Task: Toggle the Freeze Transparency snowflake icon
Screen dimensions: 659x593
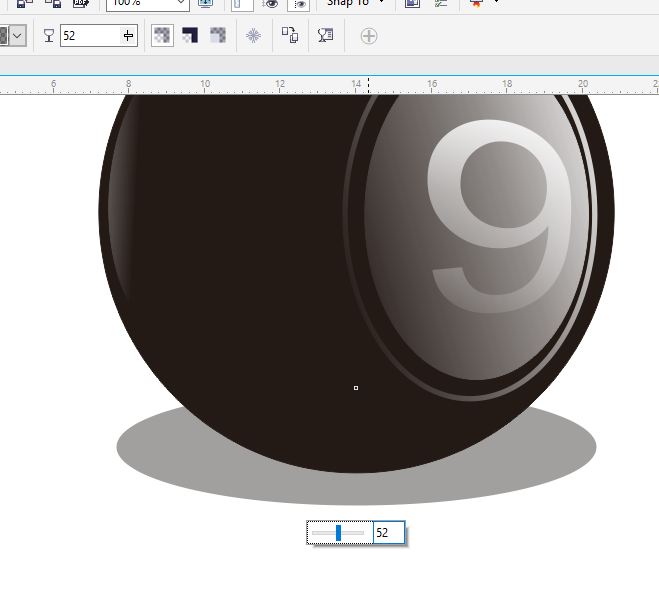Action: (x=253, y=36)
